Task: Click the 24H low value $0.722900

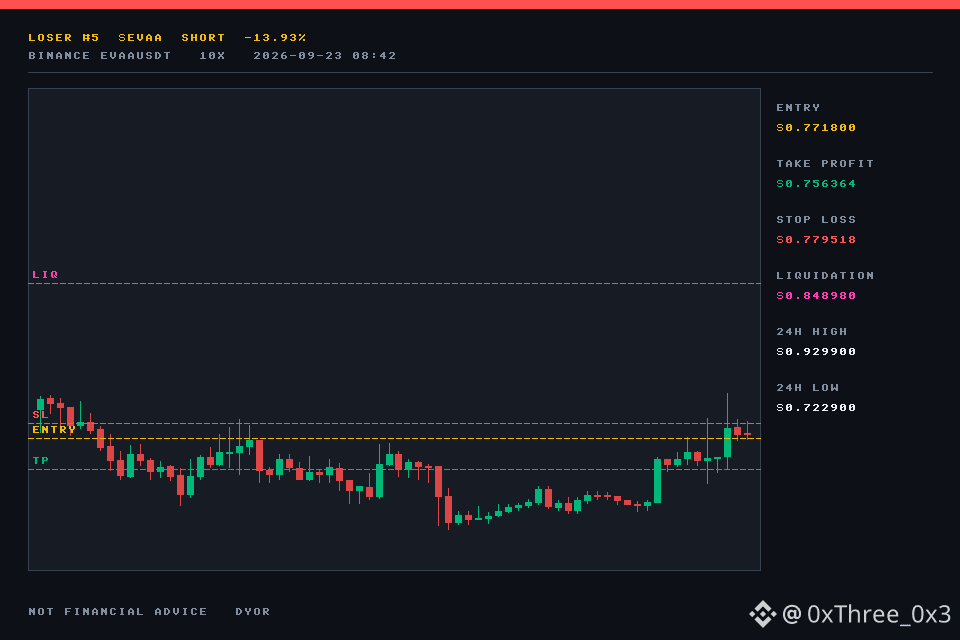Action: coord(816,408)
